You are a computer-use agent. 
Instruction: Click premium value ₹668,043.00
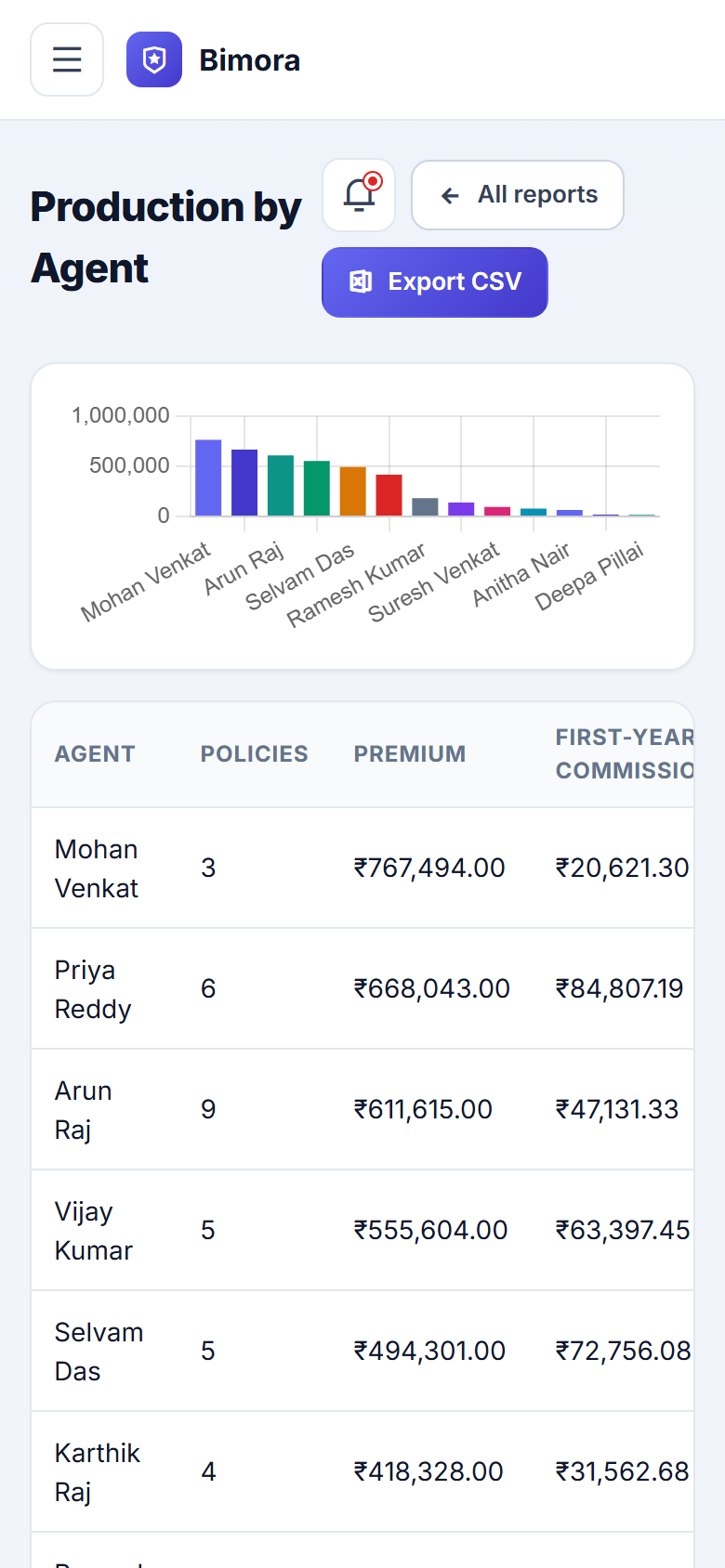pos(432,988)
